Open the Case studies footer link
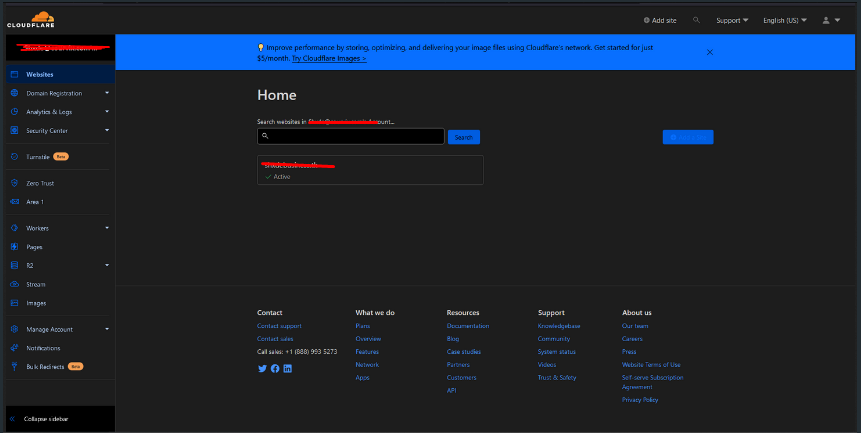The image size is (861, 433). pyautogui.click(x=463, y=352)
